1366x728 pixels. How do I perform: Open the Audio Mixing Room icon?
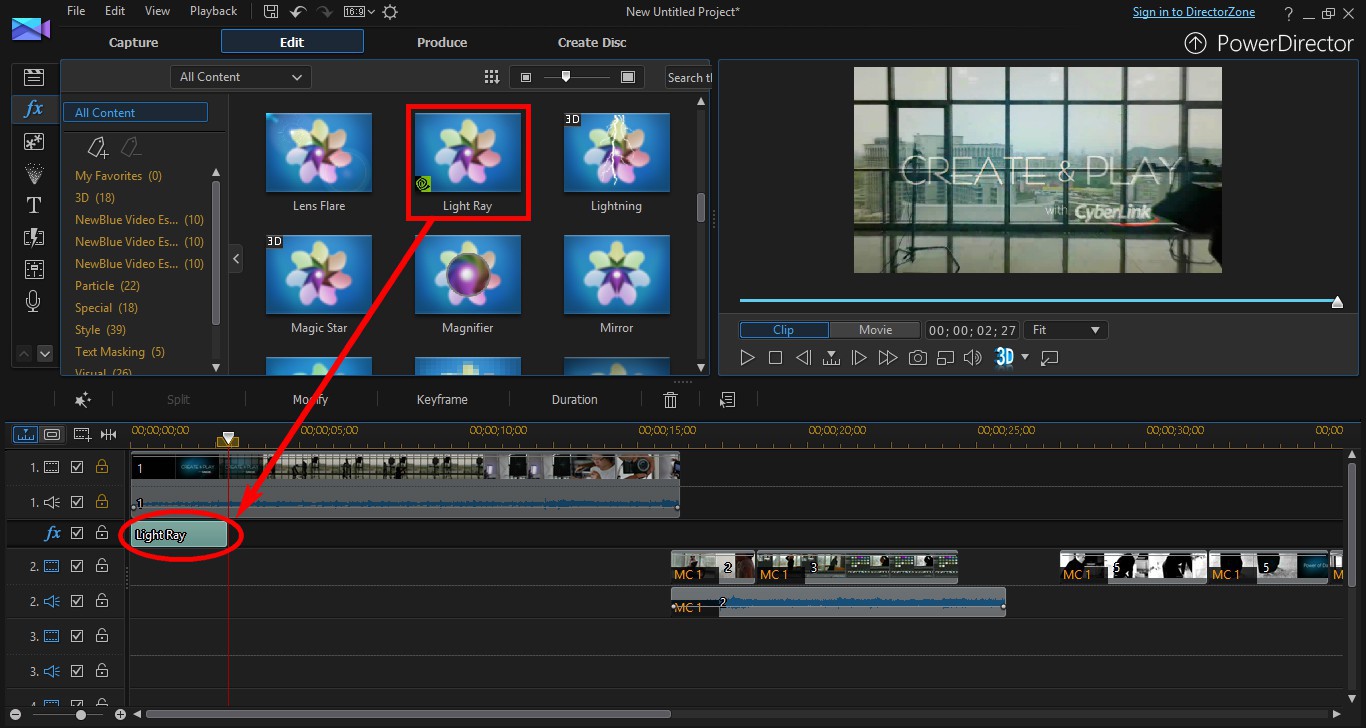pos(34,269)
